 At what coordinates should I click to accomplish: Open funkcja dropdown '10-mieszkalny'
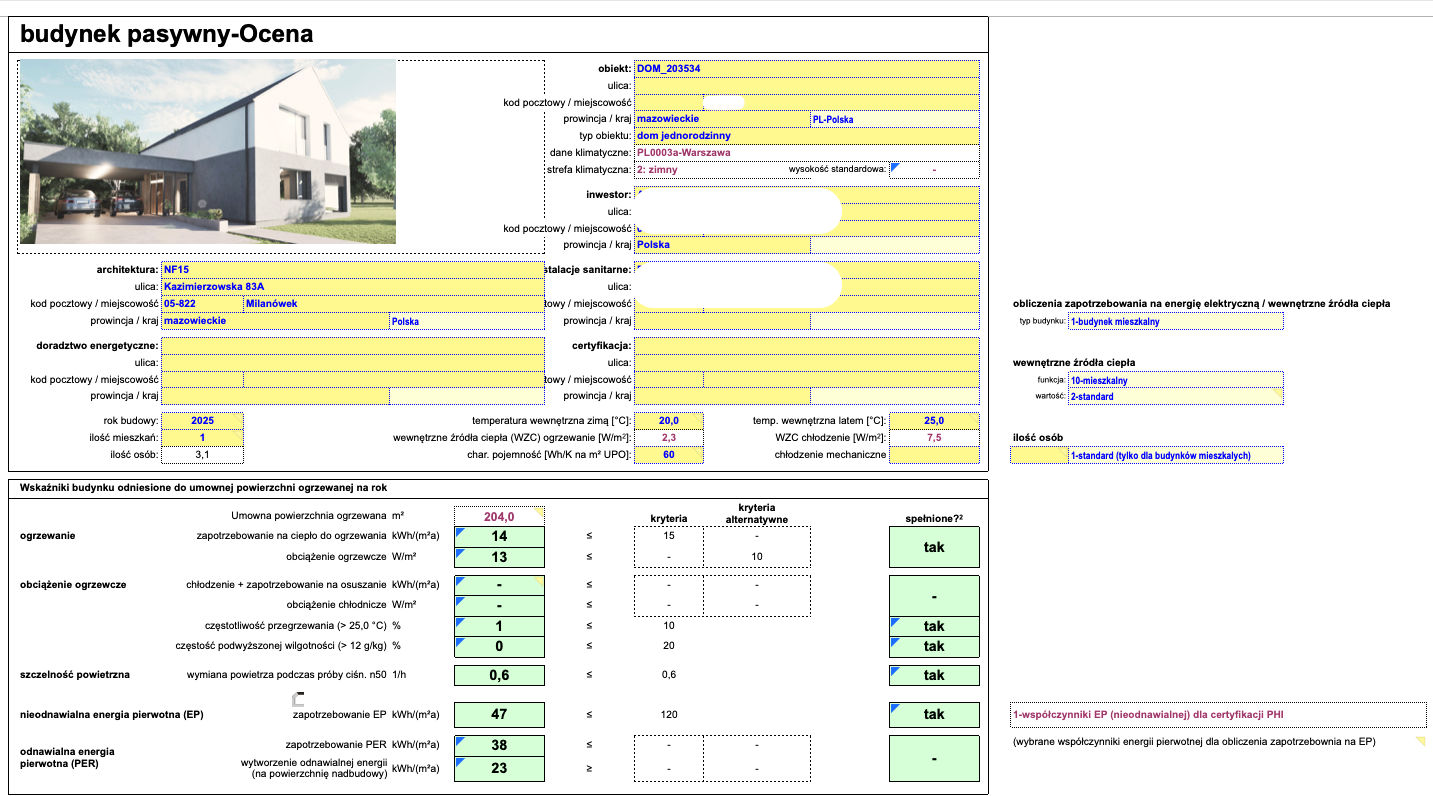coord(1174,380)
